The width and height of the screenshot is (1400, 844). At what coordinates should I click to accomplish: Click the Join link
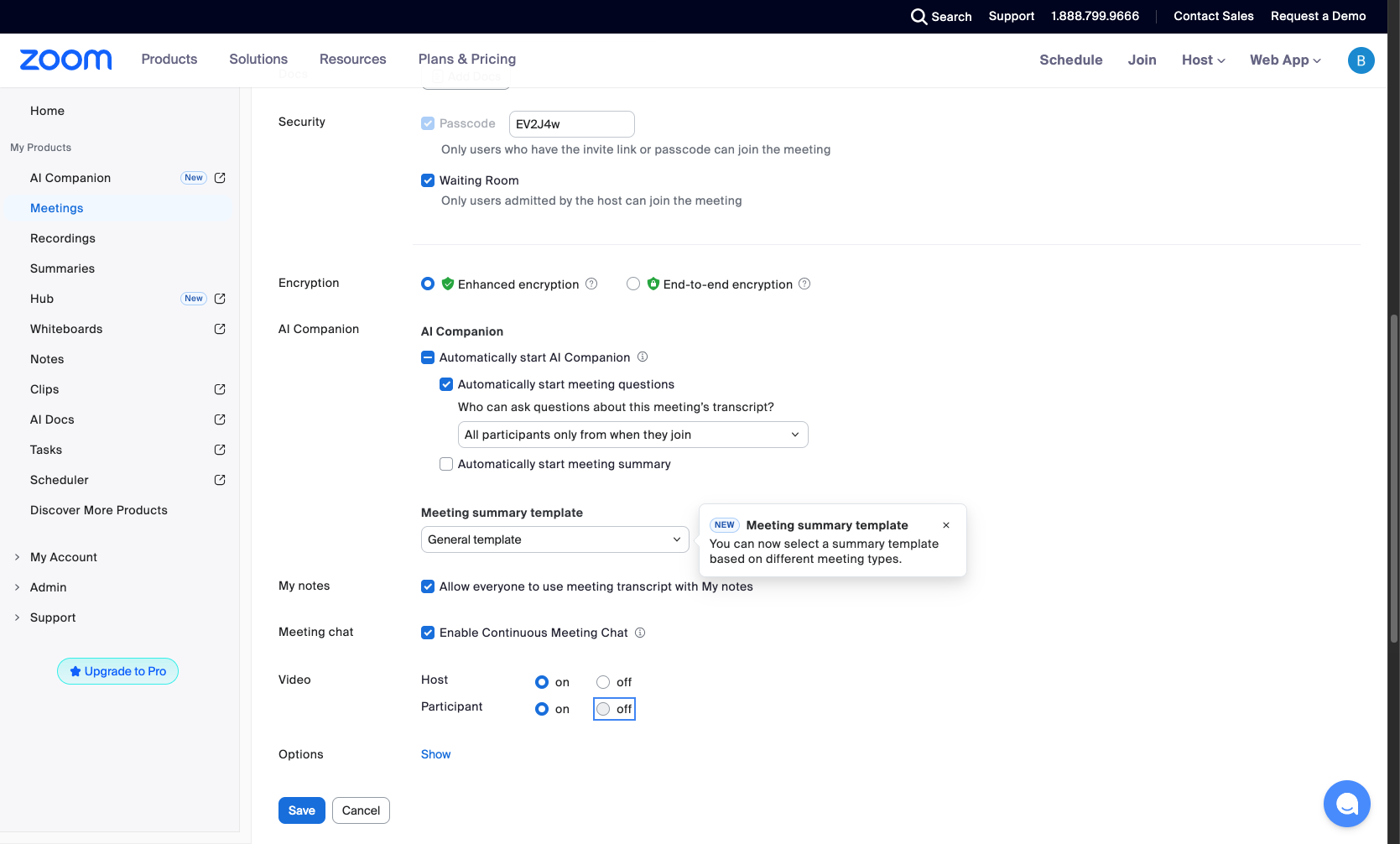(1142, 60)
